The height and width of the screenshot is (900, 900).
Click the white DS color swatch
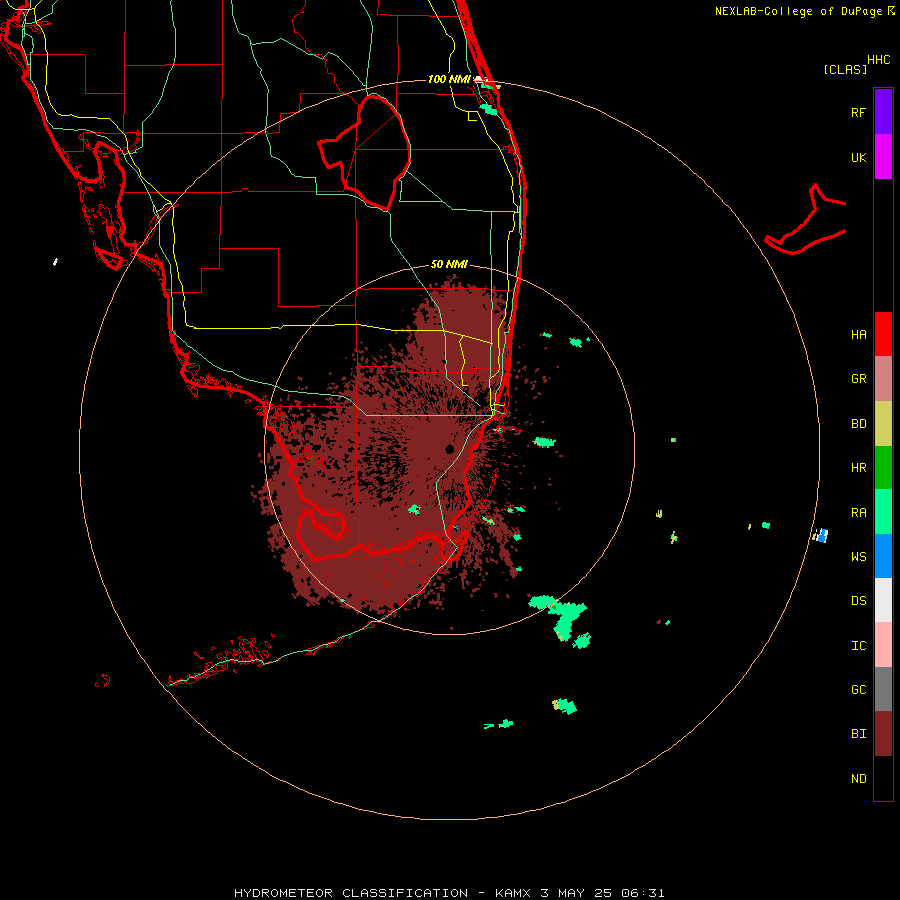[x=883, y=600]
